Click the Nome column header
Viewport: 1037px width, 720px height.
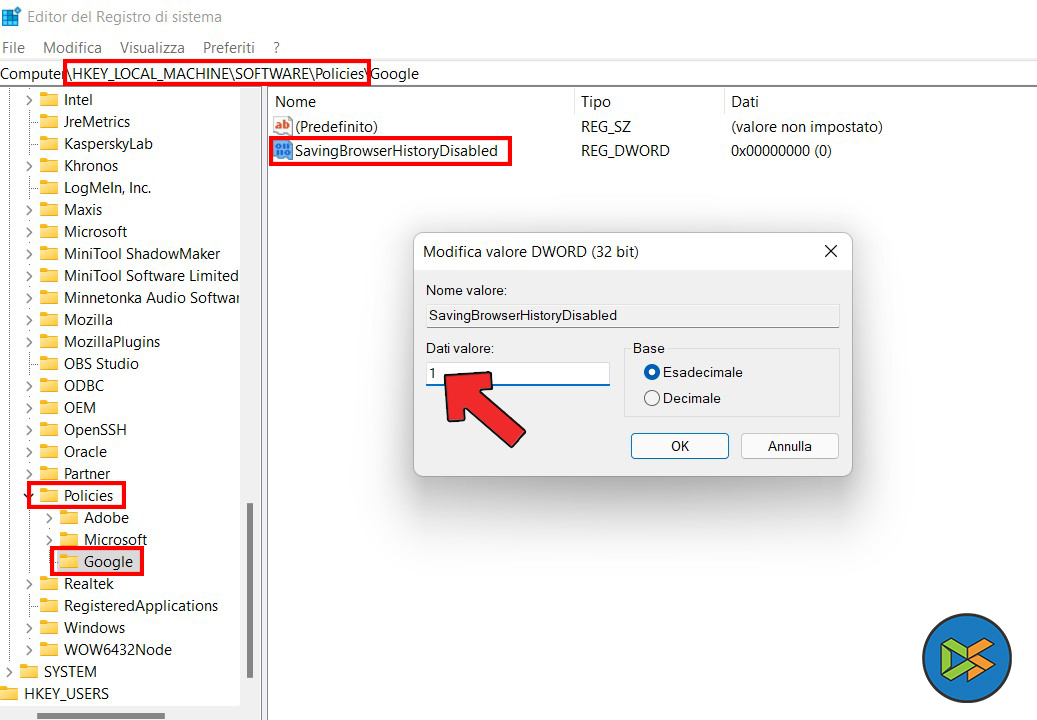pyautogui.click(x=421, y=102)
